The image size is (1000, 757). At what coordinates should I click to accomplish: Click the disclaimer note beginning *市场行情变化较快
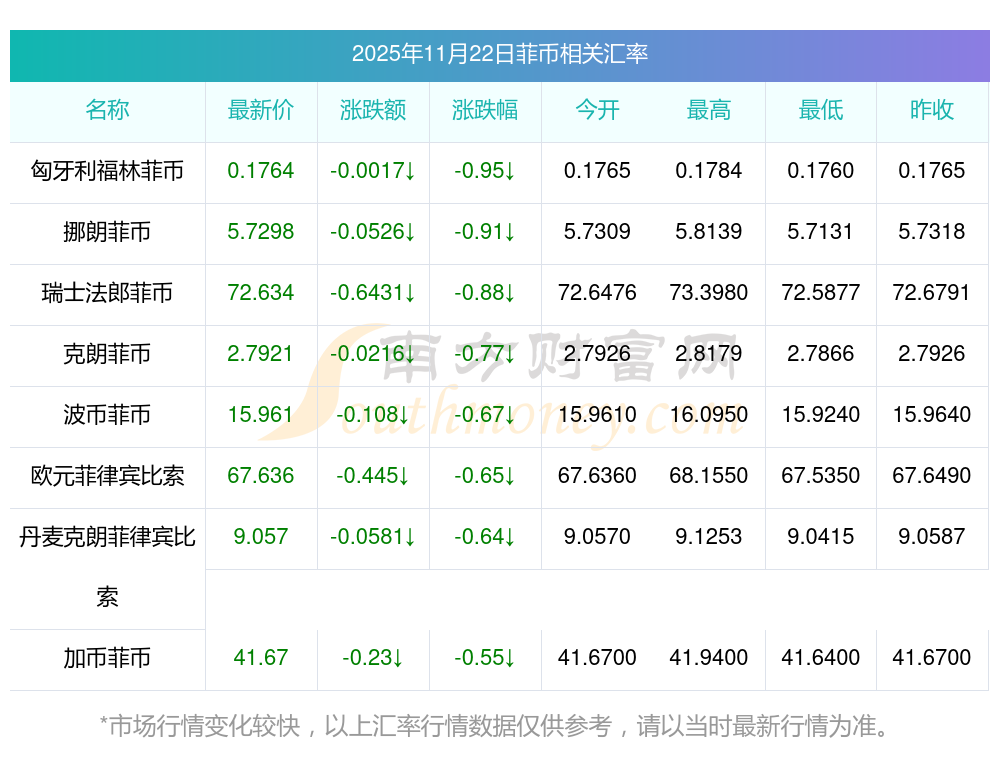(x=495, y=726)
